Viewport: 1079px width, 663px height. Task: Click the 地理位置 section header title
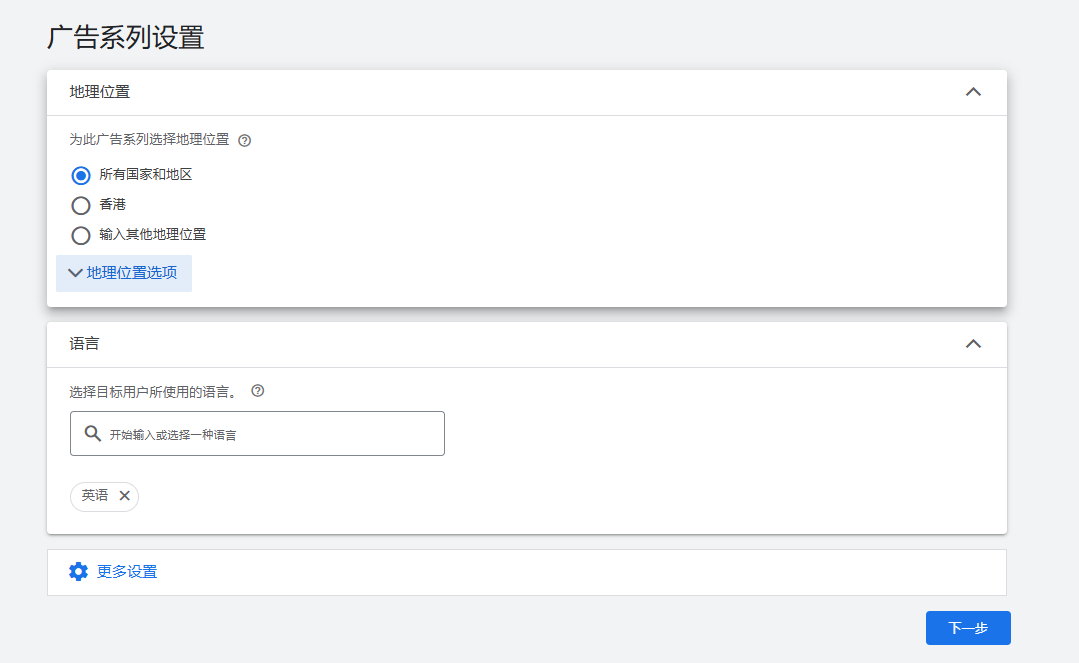pyautogui.click(x=100, y=92)
